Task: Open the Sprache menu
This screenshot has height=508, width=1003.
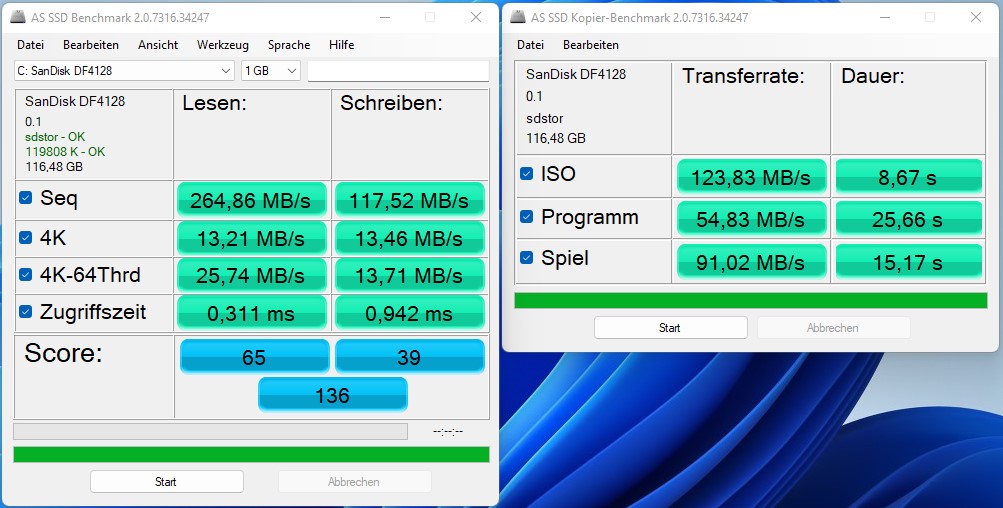Action: (x=289, y=45)
